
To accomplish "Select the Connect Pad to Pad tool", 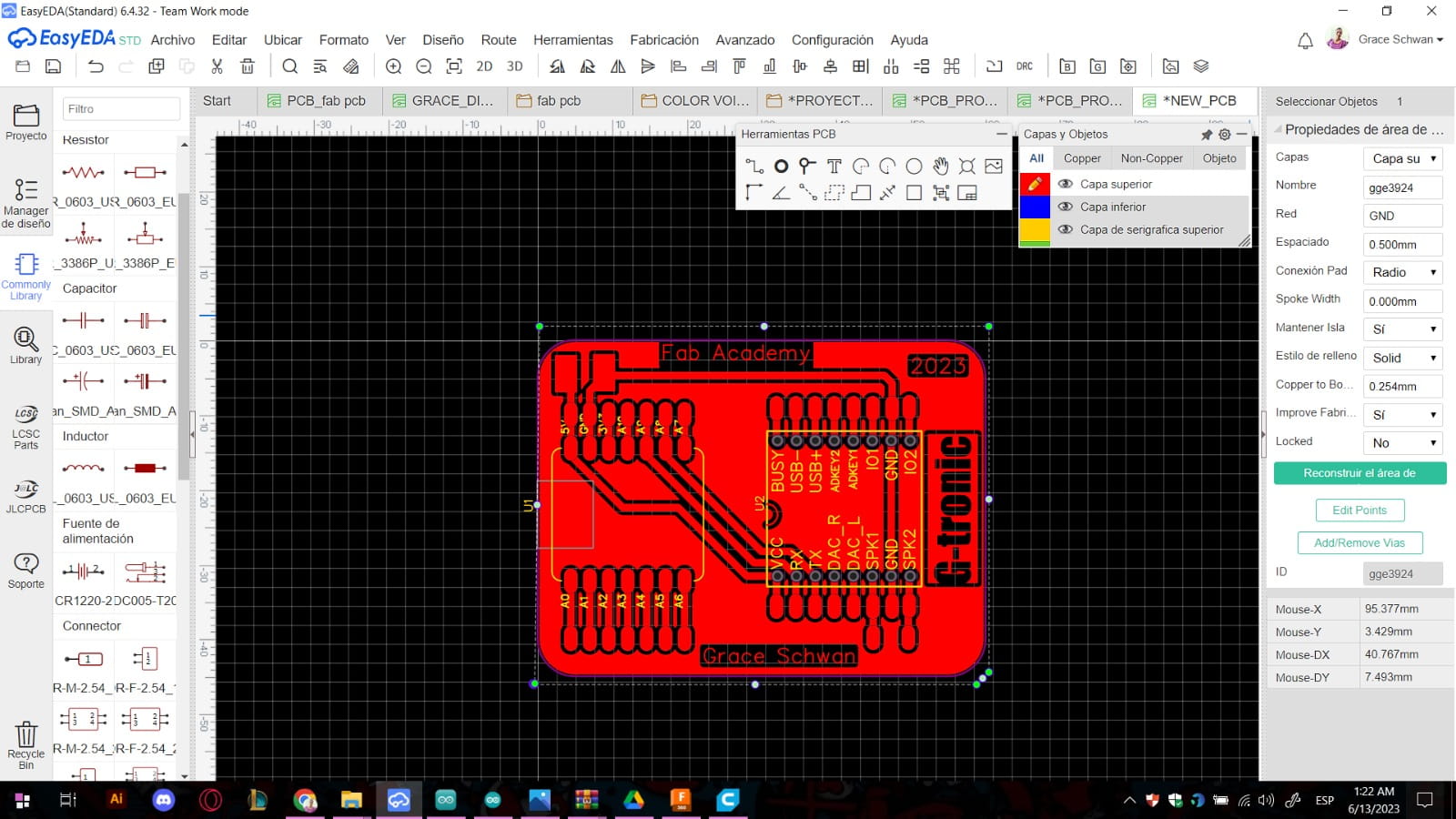I will 807,192.
